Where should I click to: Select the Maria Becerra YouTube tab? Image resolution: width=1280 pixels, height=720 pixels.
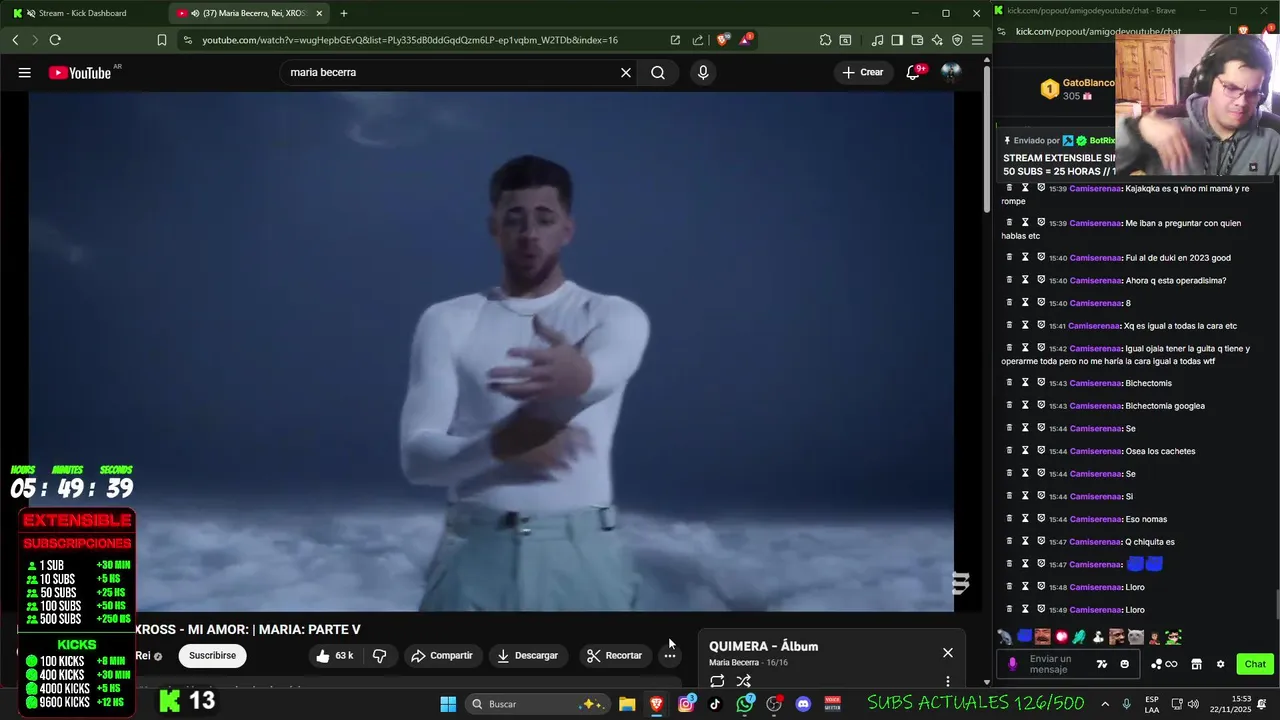tap(250, 13)
